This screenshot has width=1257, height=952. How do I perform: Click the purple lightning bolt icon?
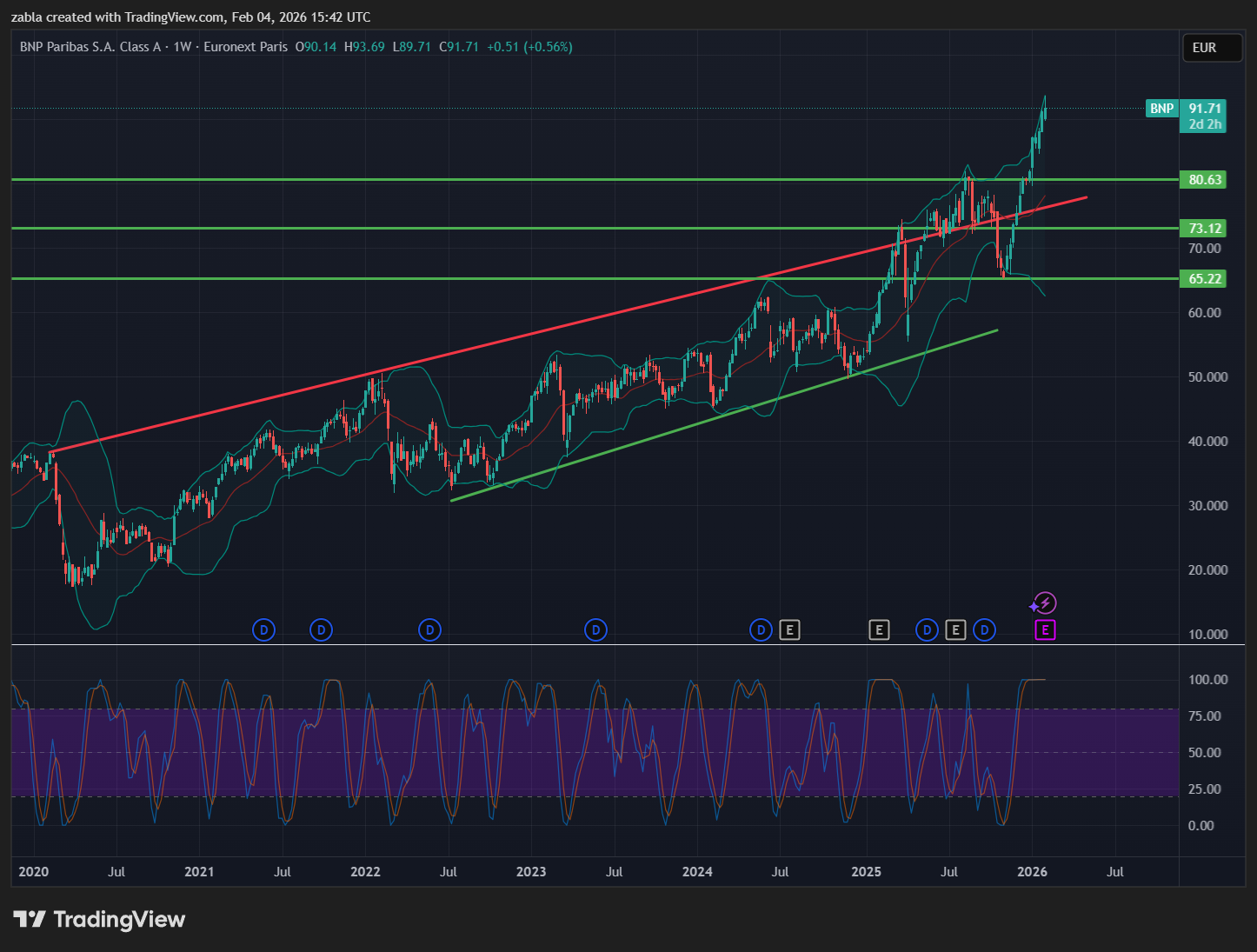point(1044,603)
